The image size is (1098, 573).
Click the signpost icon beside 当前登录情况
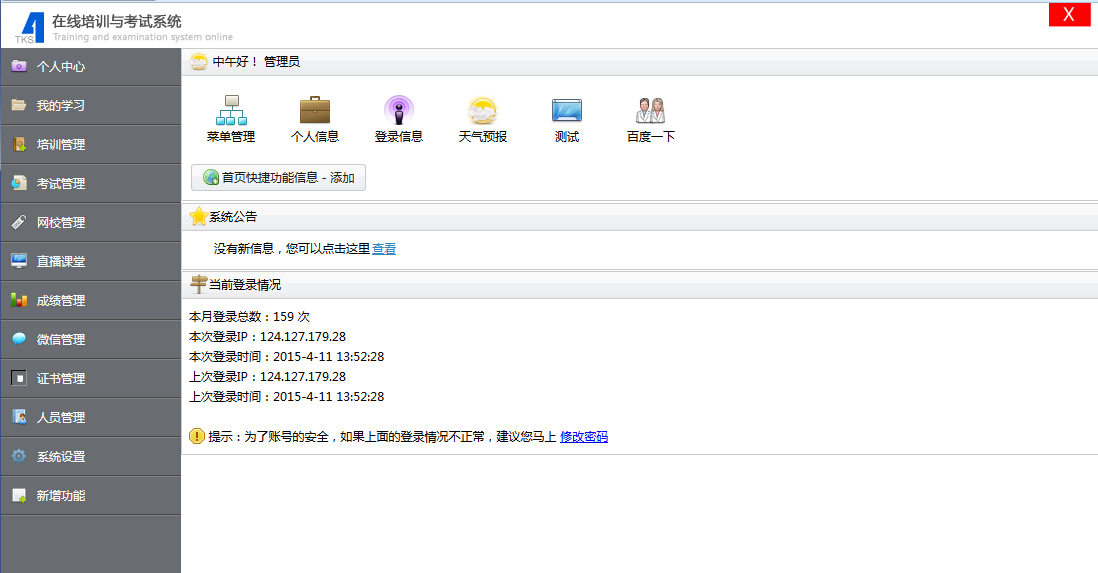point(199,284)
